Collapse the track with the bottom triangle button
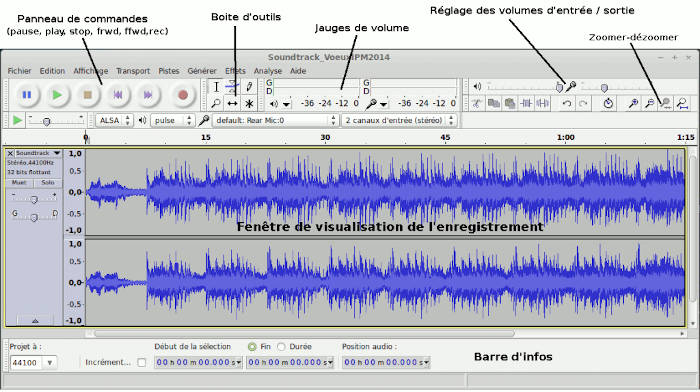This screenshot has width=700, height=392. point(35,321)
